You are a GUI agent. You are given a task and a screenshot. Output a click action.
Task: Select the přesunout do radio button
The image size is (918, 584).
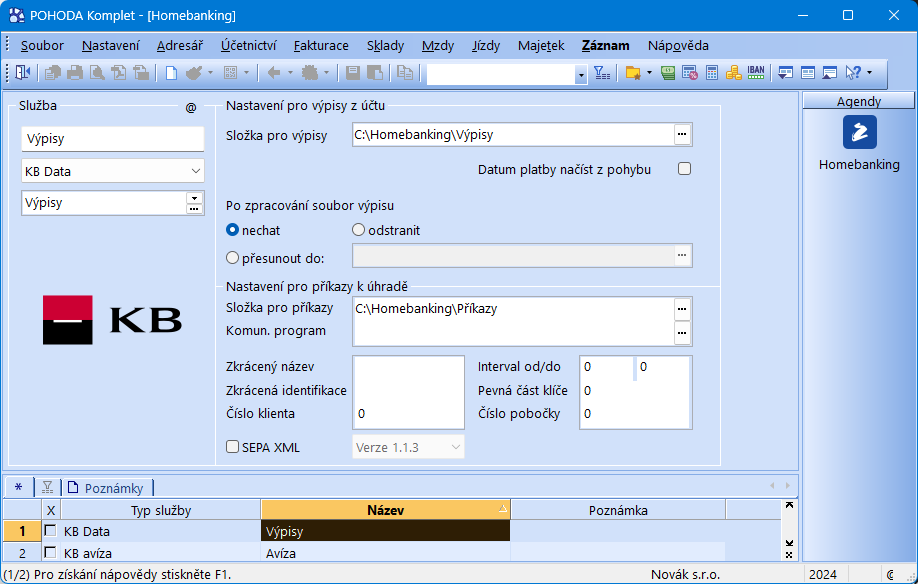coord(232,257)
